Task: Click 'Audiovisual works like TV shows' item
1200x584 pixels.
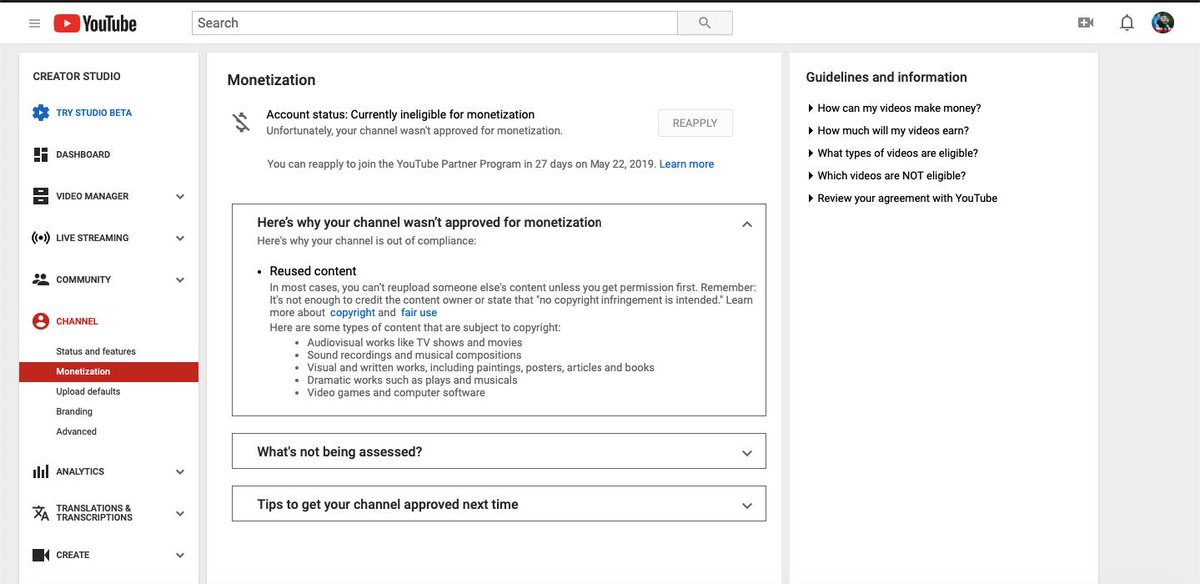Action: pos(415,343)
